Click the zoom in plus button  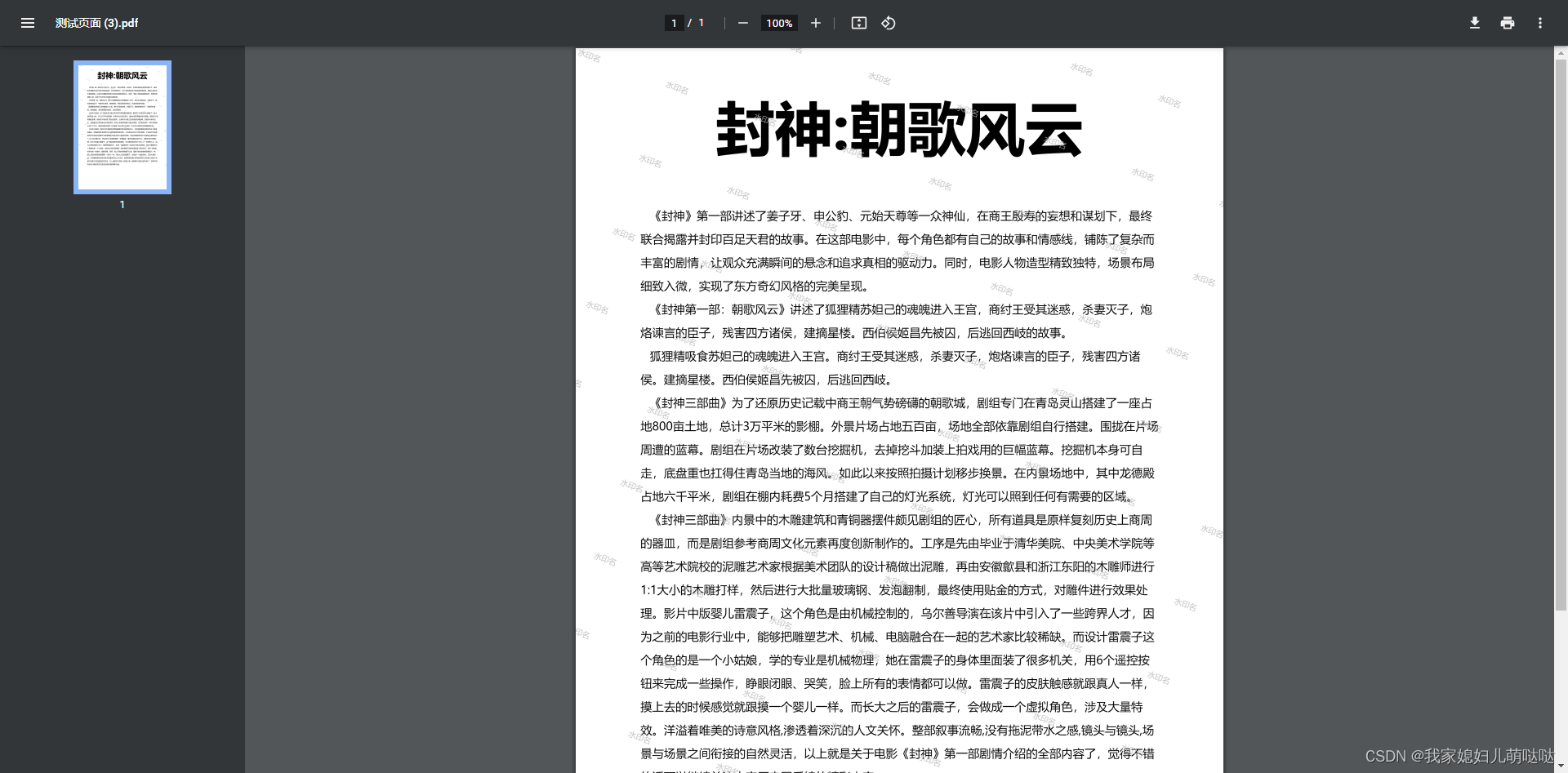coord(815,23)
